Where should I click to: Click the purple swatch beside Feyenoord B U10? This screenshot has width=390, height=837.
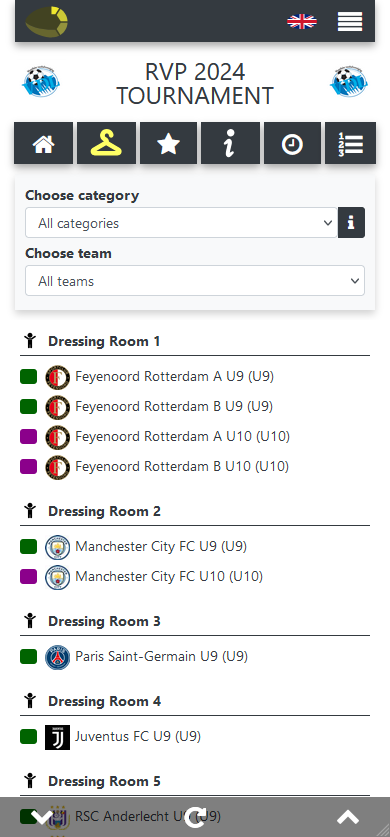click(28, 467)
